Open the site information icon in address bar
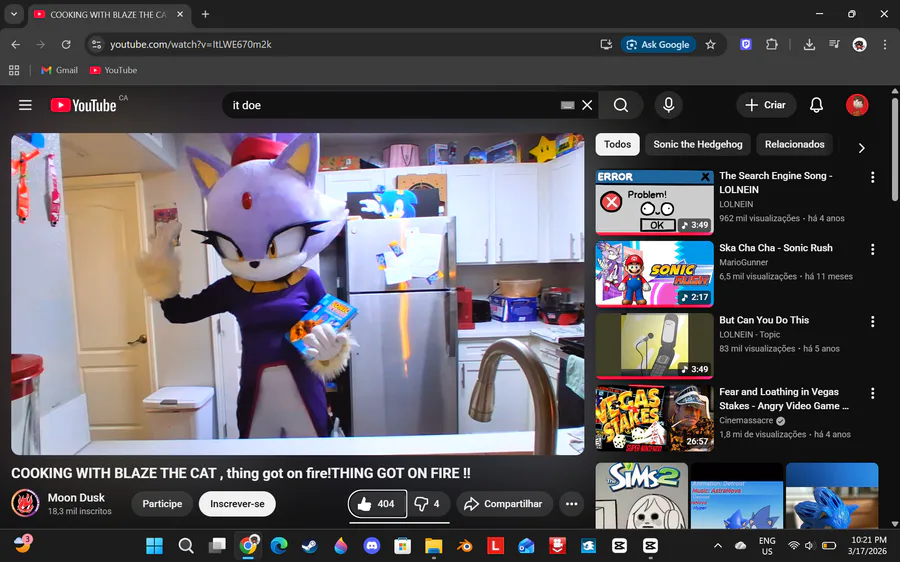 tap(96, 44)
